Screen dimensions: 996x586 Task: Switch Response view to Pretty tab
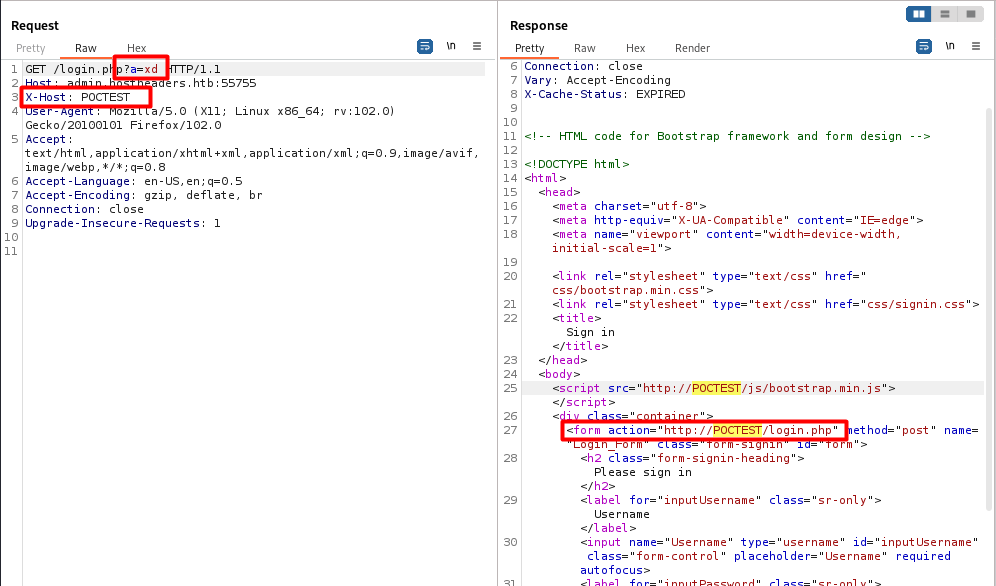pos(530,48)
